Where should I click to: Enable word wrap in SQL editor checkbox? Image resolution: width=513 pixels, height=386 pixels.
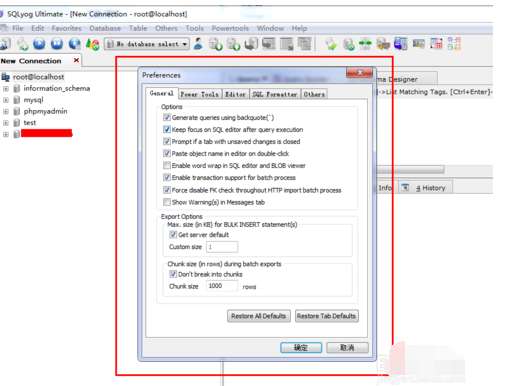point(167,165)
